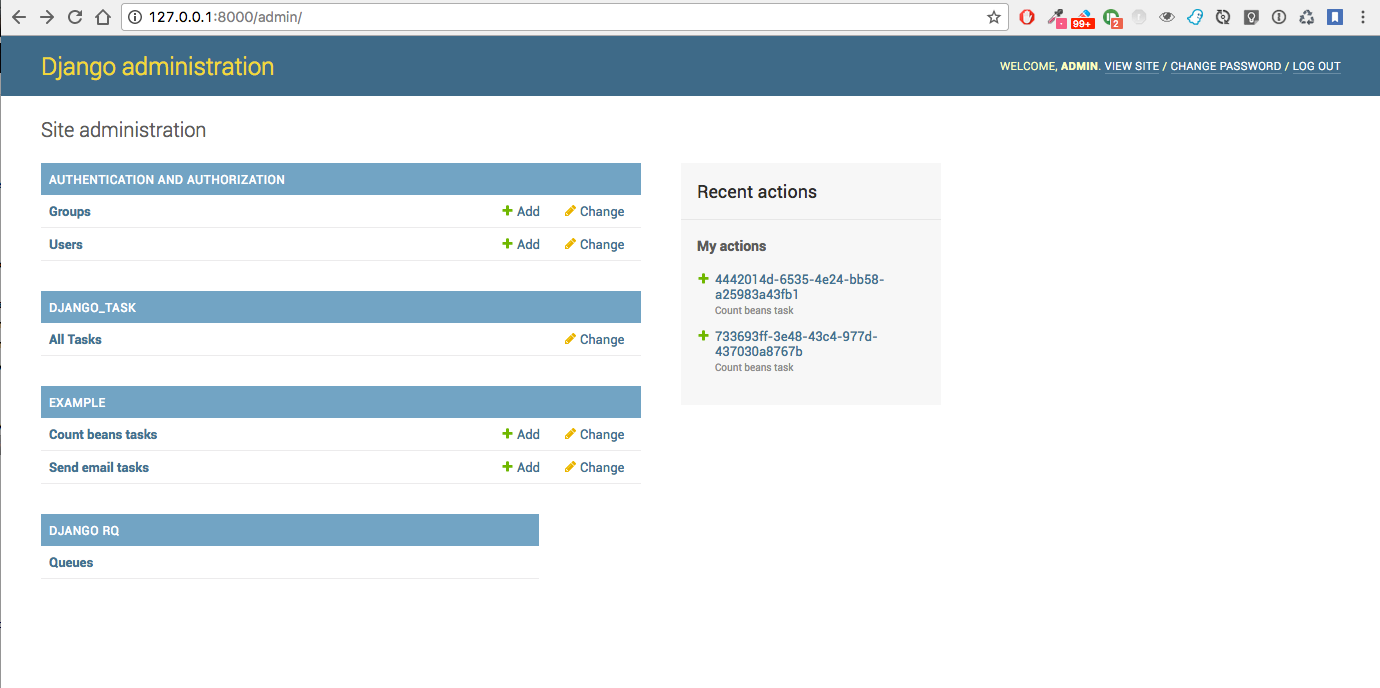Click Add text for Groups
Screen dimensions: 1380x688
pos(528,211)
